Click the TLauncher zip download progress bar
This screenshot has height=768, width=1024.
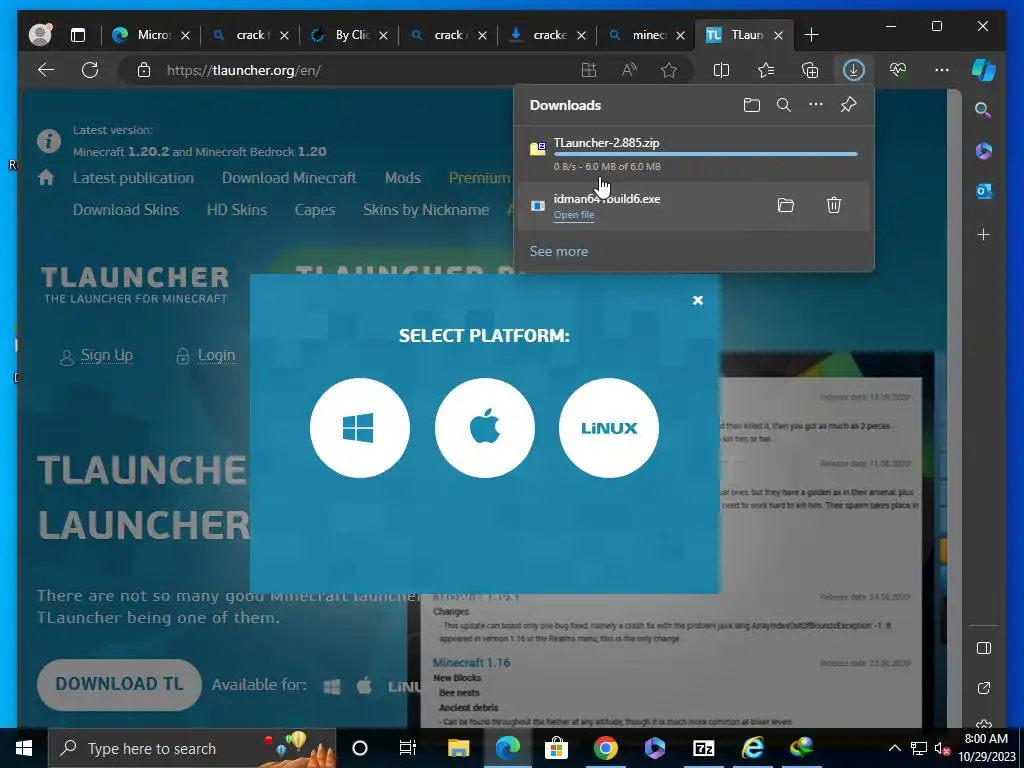706,154
